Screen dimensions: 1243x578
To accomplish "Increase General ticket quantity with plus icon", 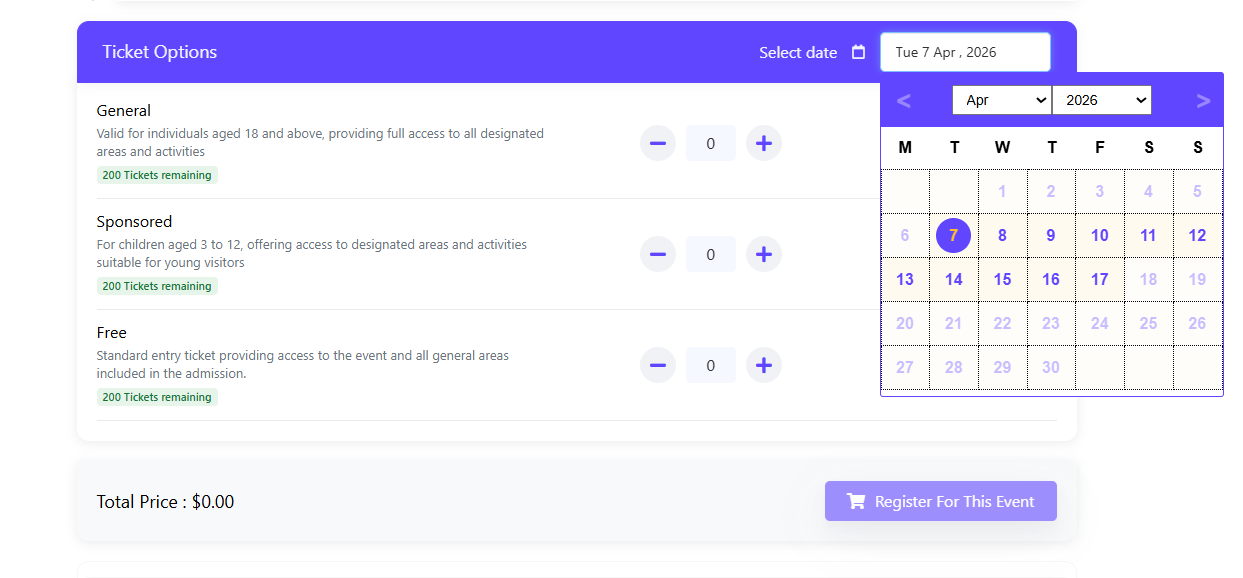I will tap(764, 144).
